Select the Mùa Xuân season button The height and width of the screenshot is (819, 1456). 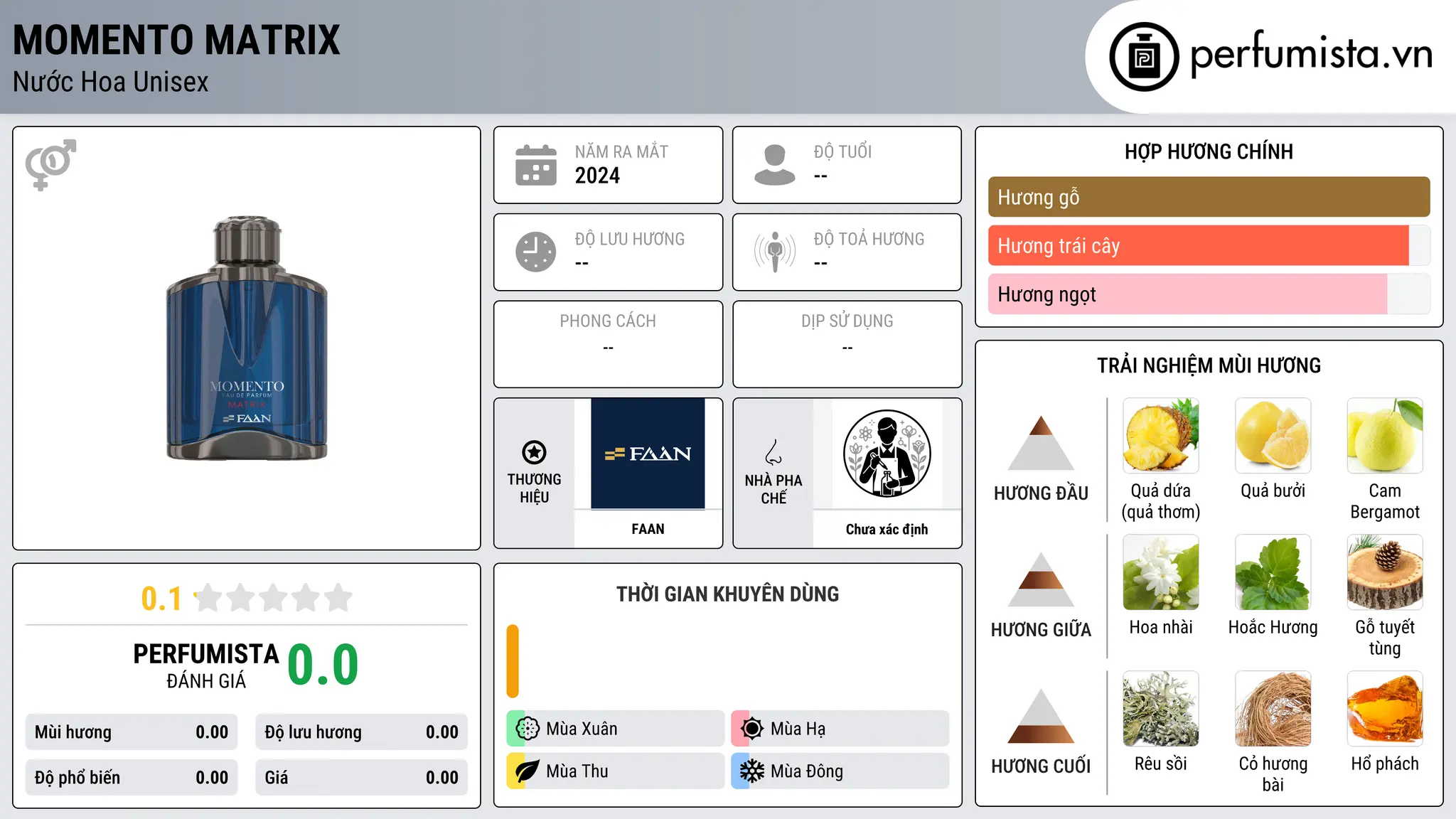click(616, 729)
